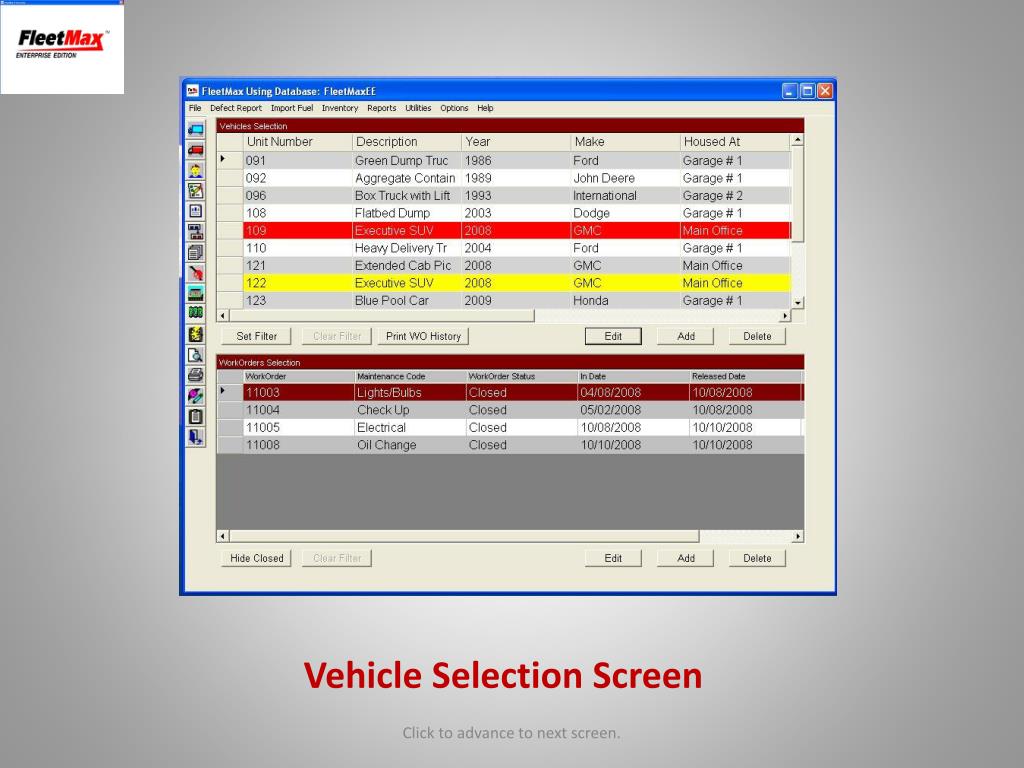Open the File menu
The image size is (1024, 768).
point(195,108)
